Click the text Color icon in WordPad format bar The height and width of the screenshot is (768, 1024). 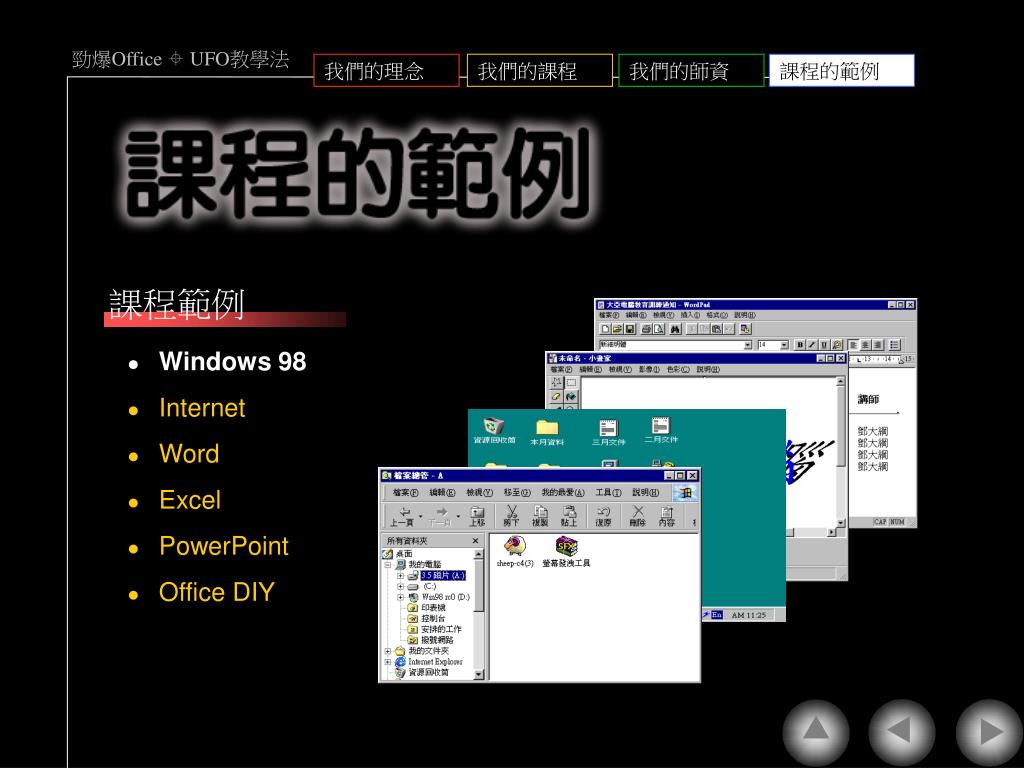(x=837, y=345)
